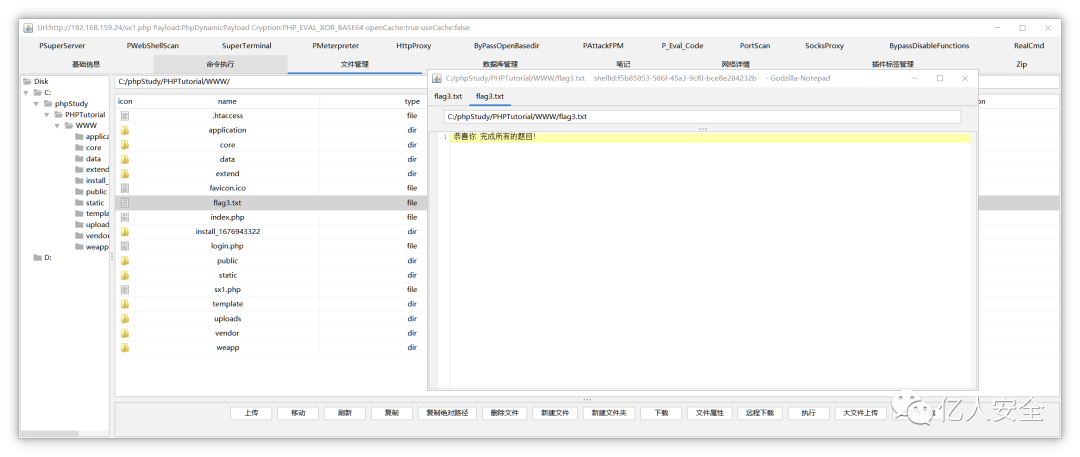Click the folder icon beside extend in the table
This screenshot has height=457, width=1080.
[x=125, y=174]
